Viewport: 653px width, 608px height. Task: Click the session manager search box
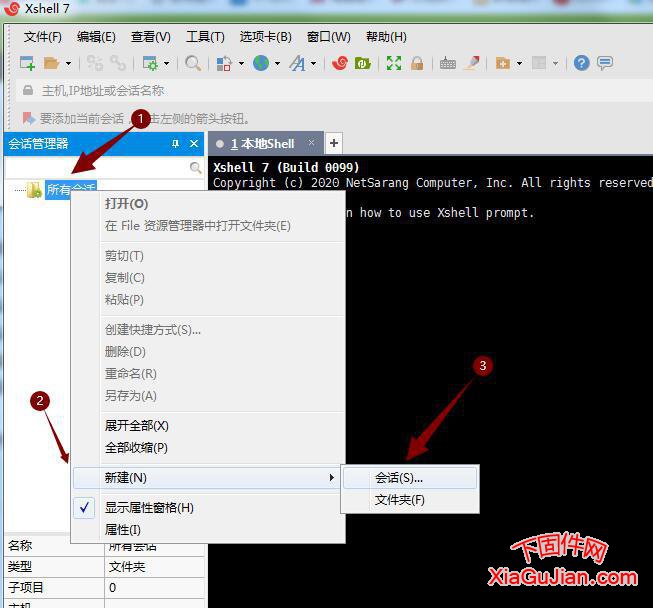[x=97, y=168]
